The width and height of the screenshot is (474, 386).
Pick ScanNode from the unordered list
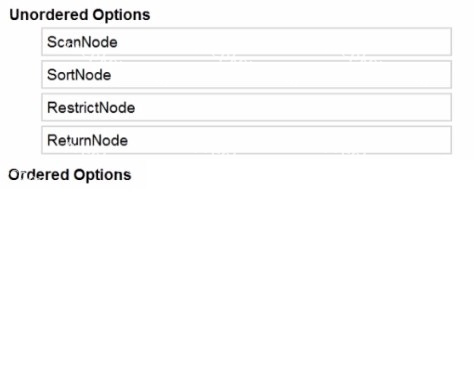click(x=247, y=42)
